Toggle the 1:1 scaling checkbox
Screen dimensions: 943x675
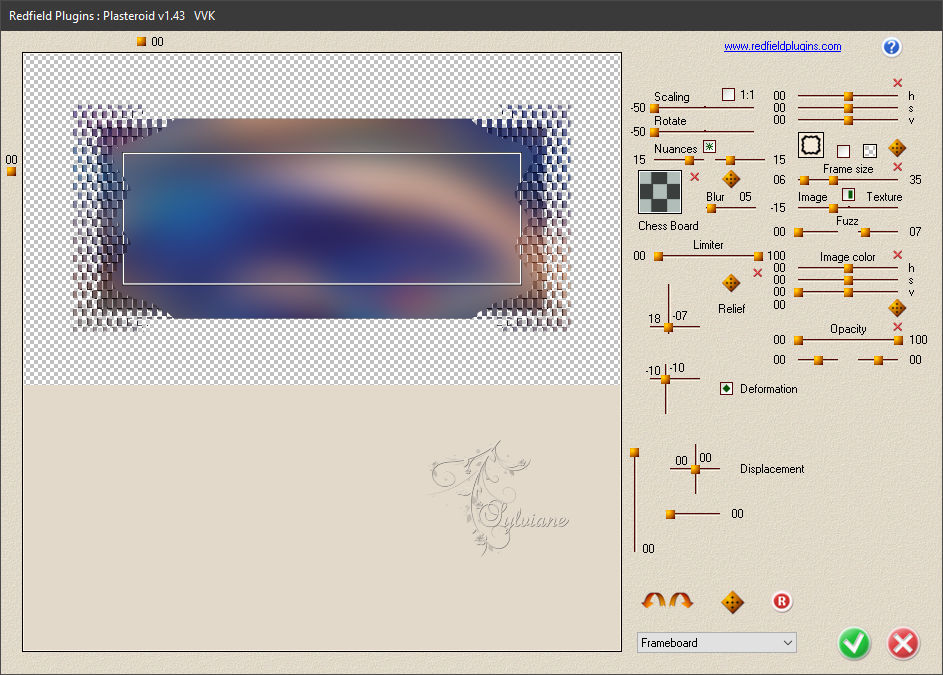click(728, 94)
